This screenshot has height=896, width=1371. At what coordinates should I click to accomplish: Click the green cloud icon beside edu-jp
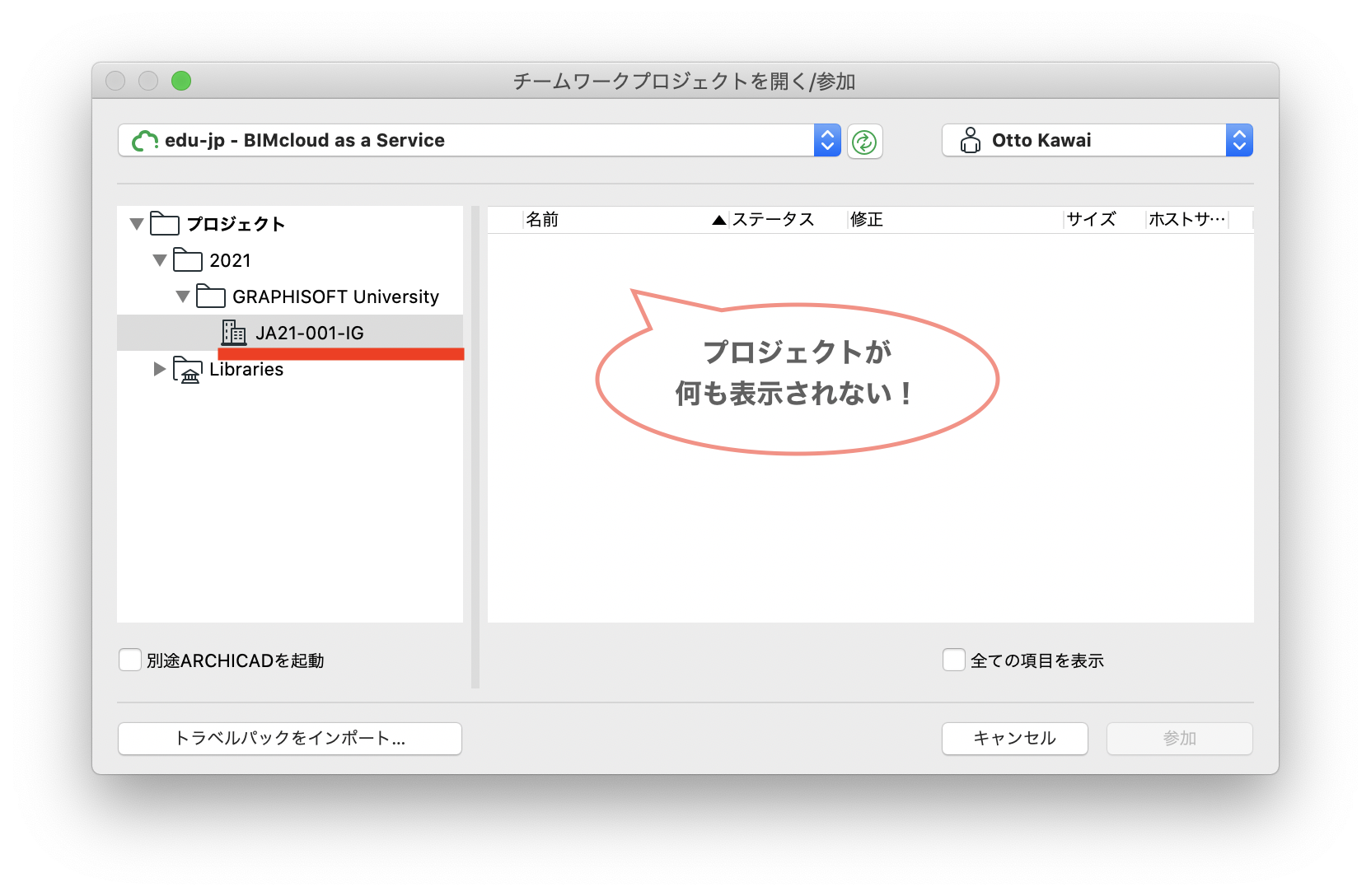click(x=145, y=141)
